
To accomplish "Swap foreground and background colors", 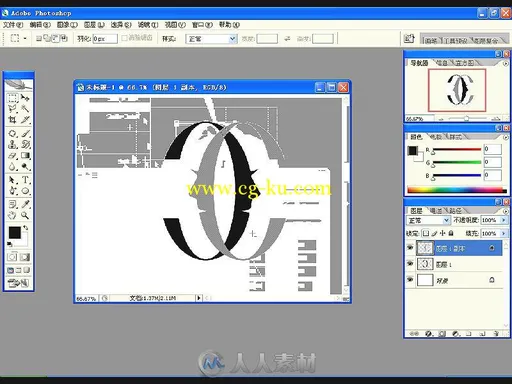I will point(26,228).
